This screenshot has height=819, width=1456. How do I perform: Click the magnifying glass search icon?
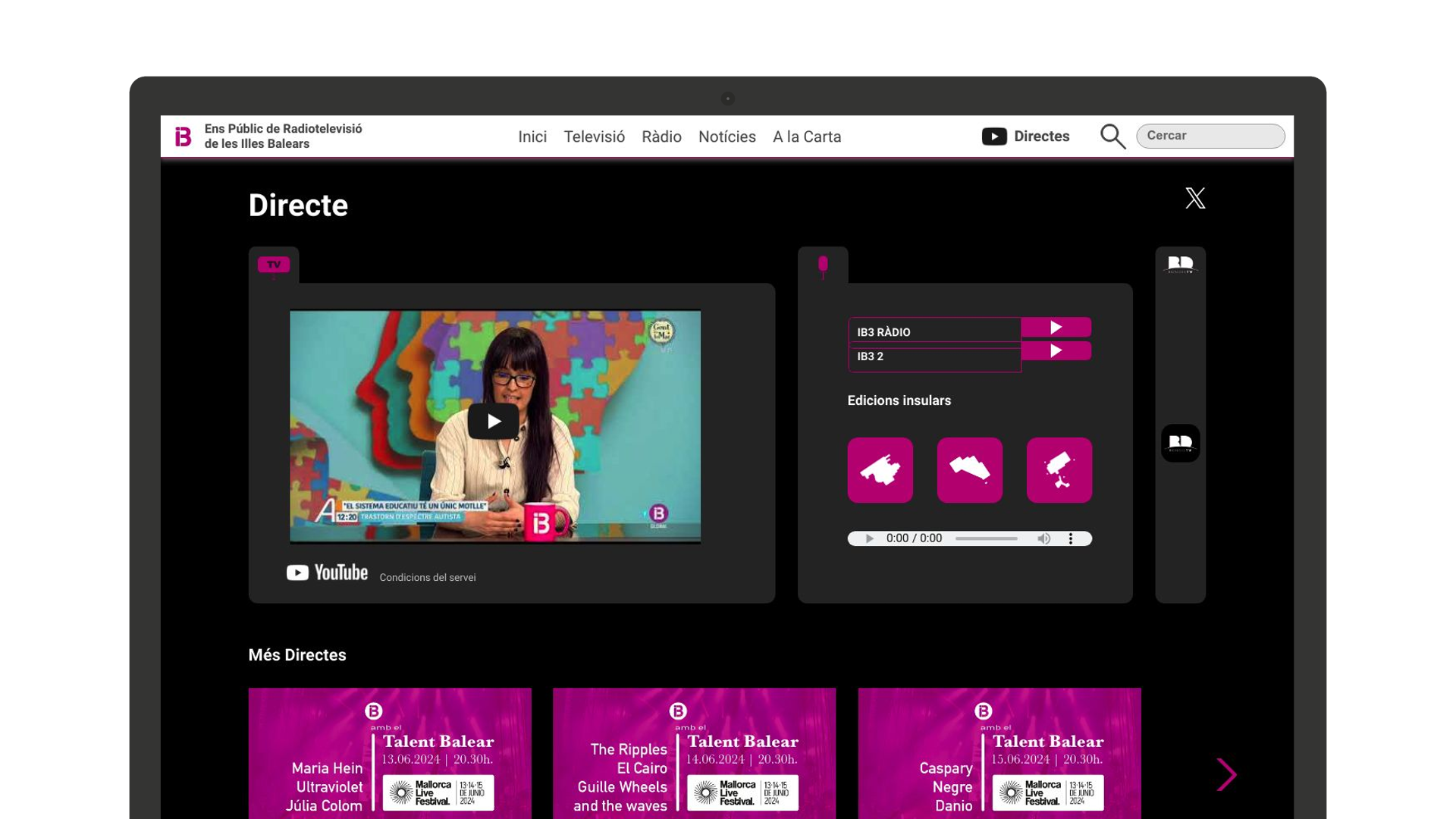pyautogui.click(x=1112, y=136)
